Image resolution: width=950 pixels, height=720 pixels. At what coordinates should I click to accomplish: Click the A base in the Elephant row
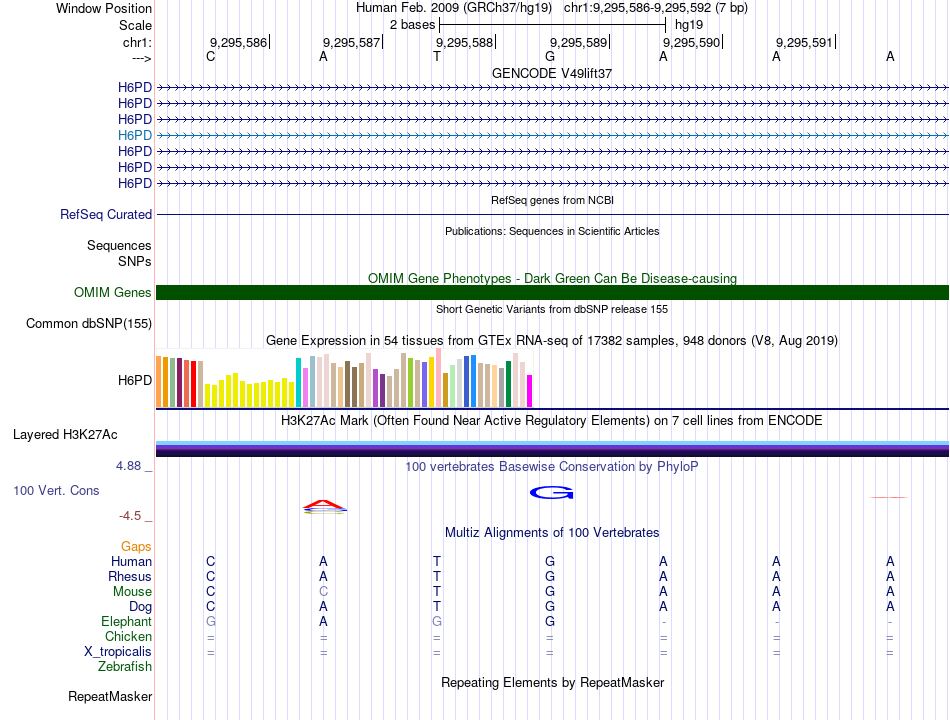click(x=324, y=621)
